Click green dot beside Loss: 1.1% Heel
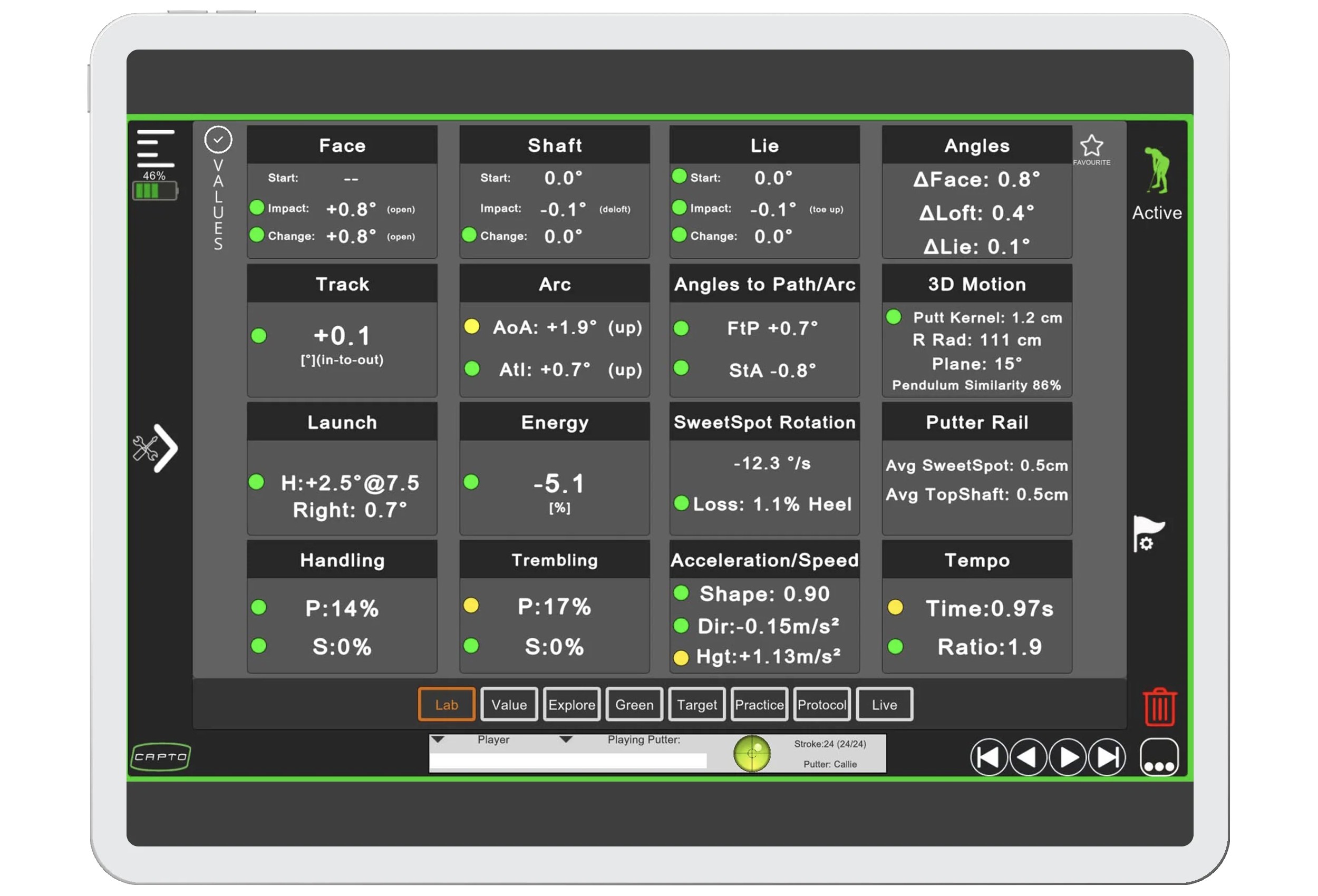 681,502
